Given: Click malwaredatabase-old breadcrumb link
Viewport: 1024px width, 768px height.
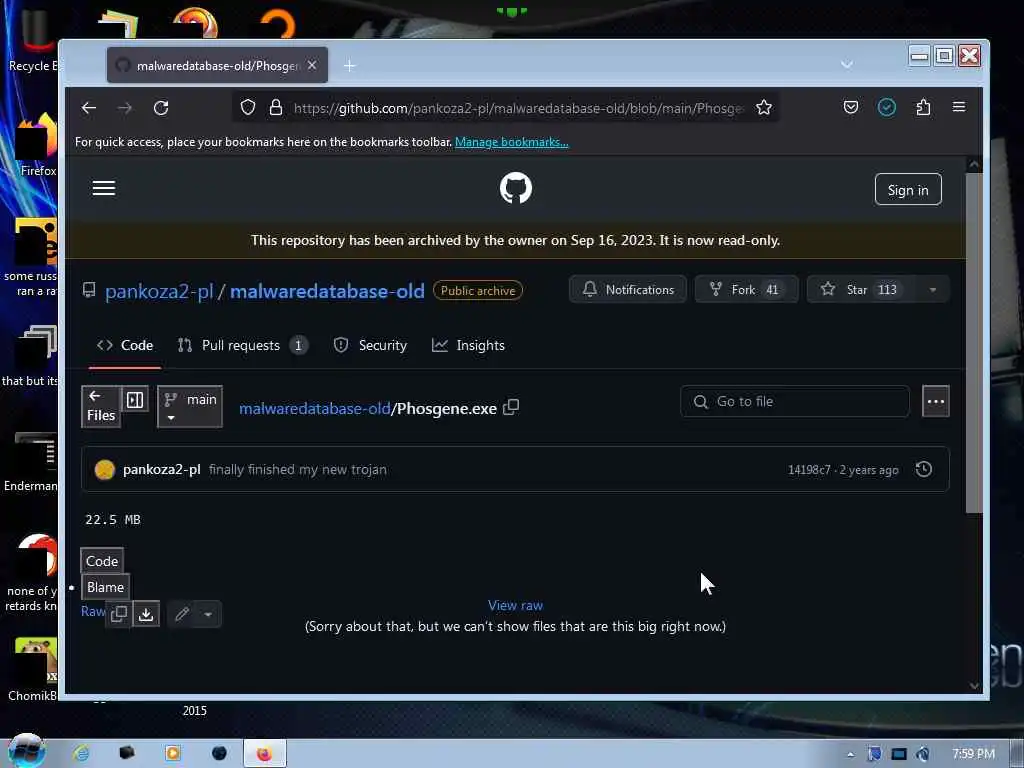Looking at the screenshot, I should (315, 409).
